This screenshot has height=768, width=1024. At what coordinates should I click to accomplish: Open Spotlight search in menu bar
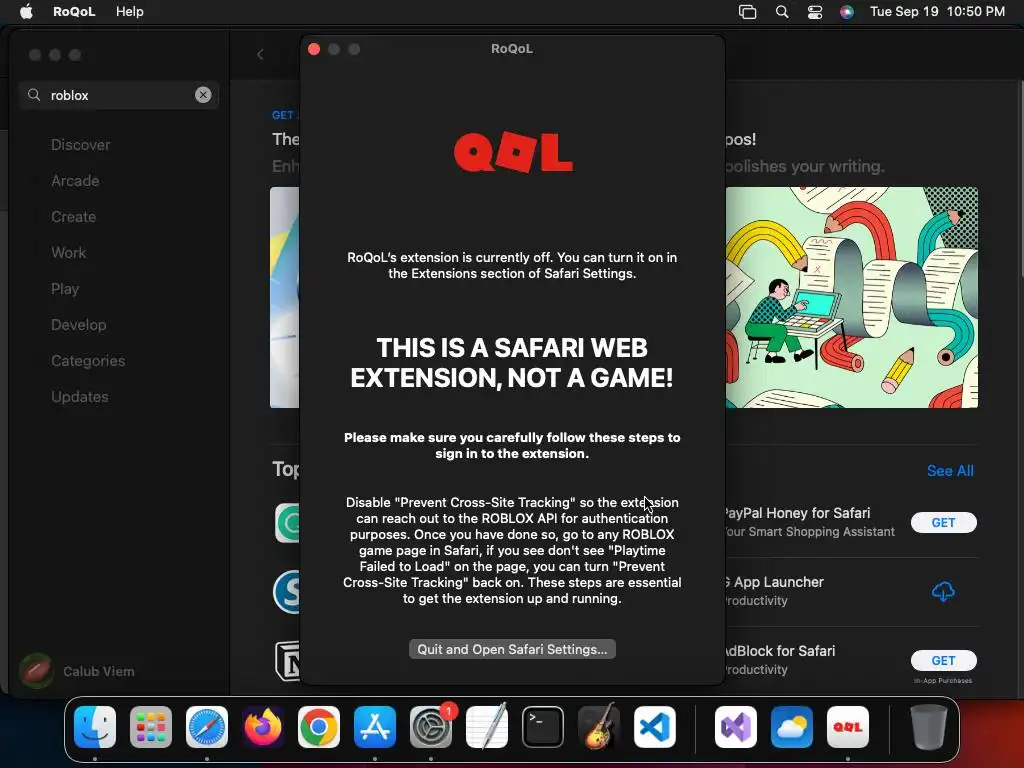point(782,12)
